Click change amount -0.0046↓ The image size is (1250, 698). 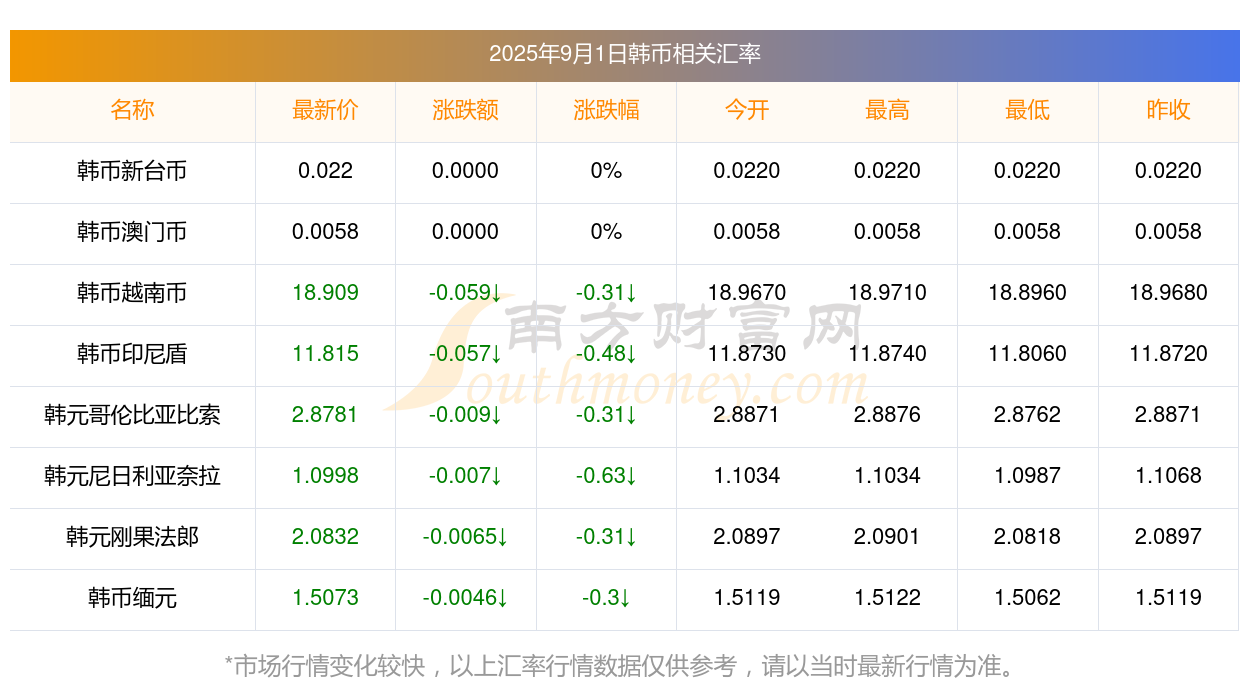coord(466,598)
